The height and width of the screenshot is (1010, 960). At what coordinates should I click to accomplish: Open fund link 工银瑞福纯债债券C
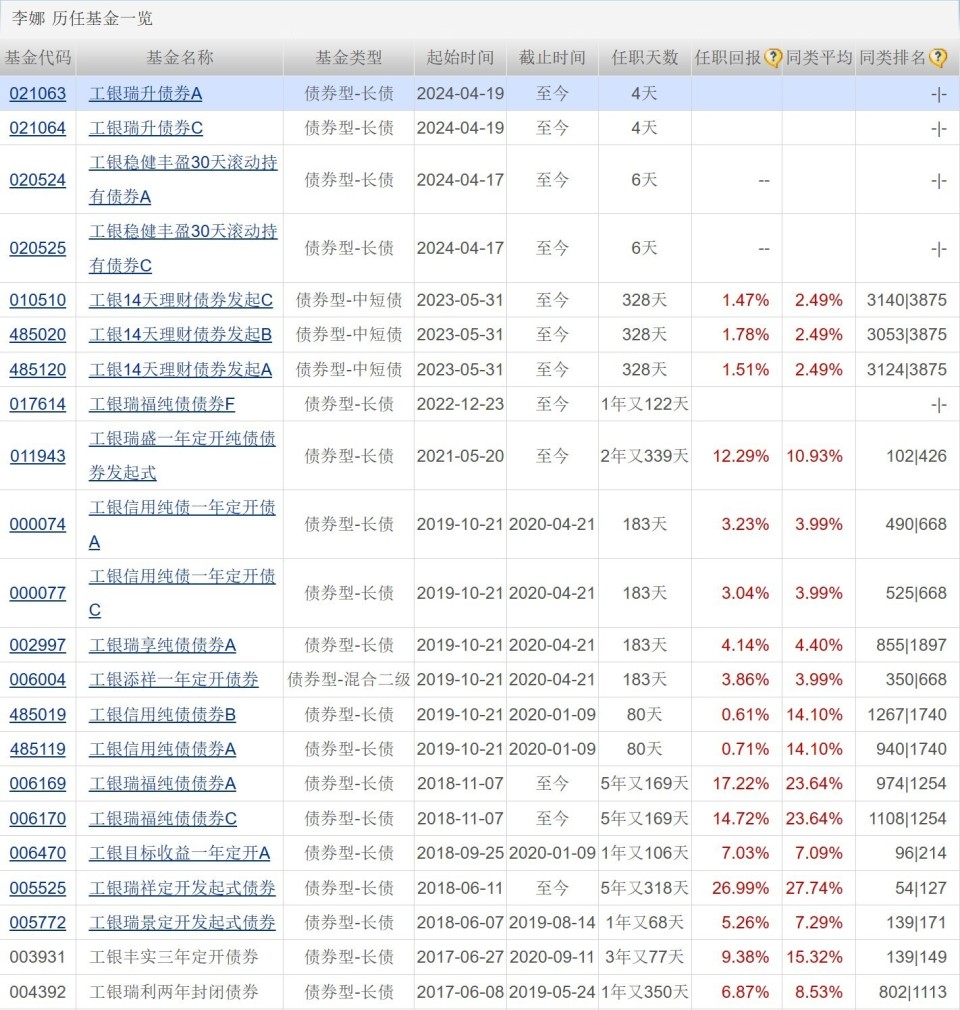tap(163, 819)
